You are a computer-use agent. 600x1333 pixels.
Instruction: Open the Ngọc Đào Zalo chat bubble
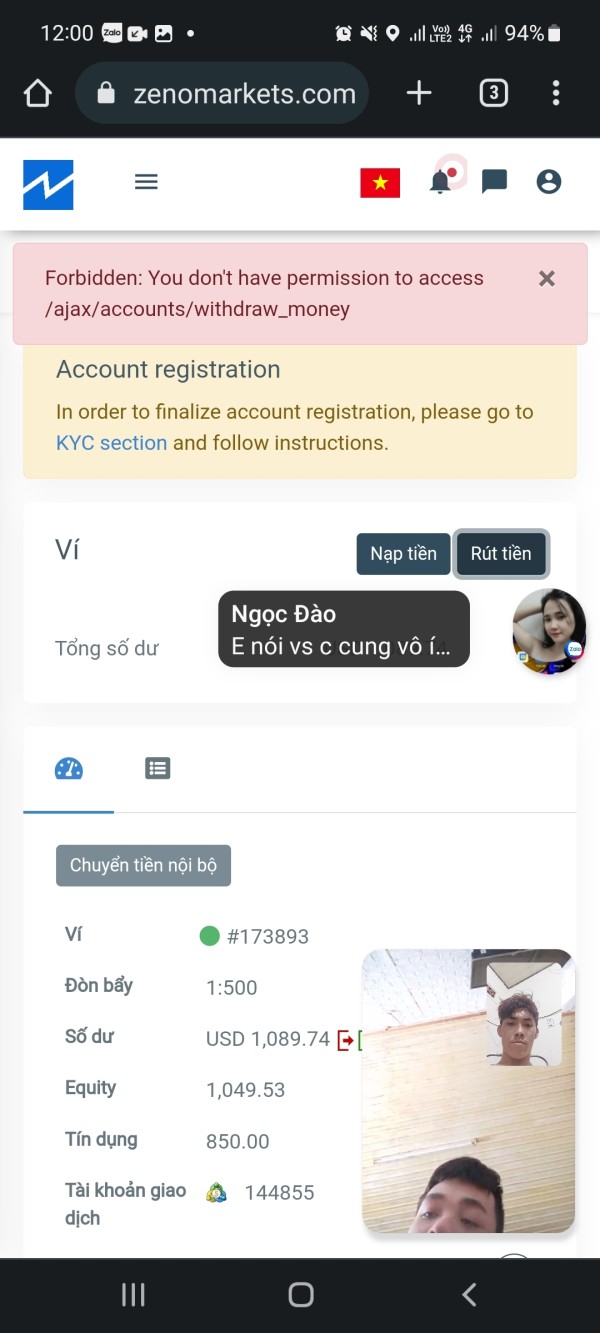[548, 631]
